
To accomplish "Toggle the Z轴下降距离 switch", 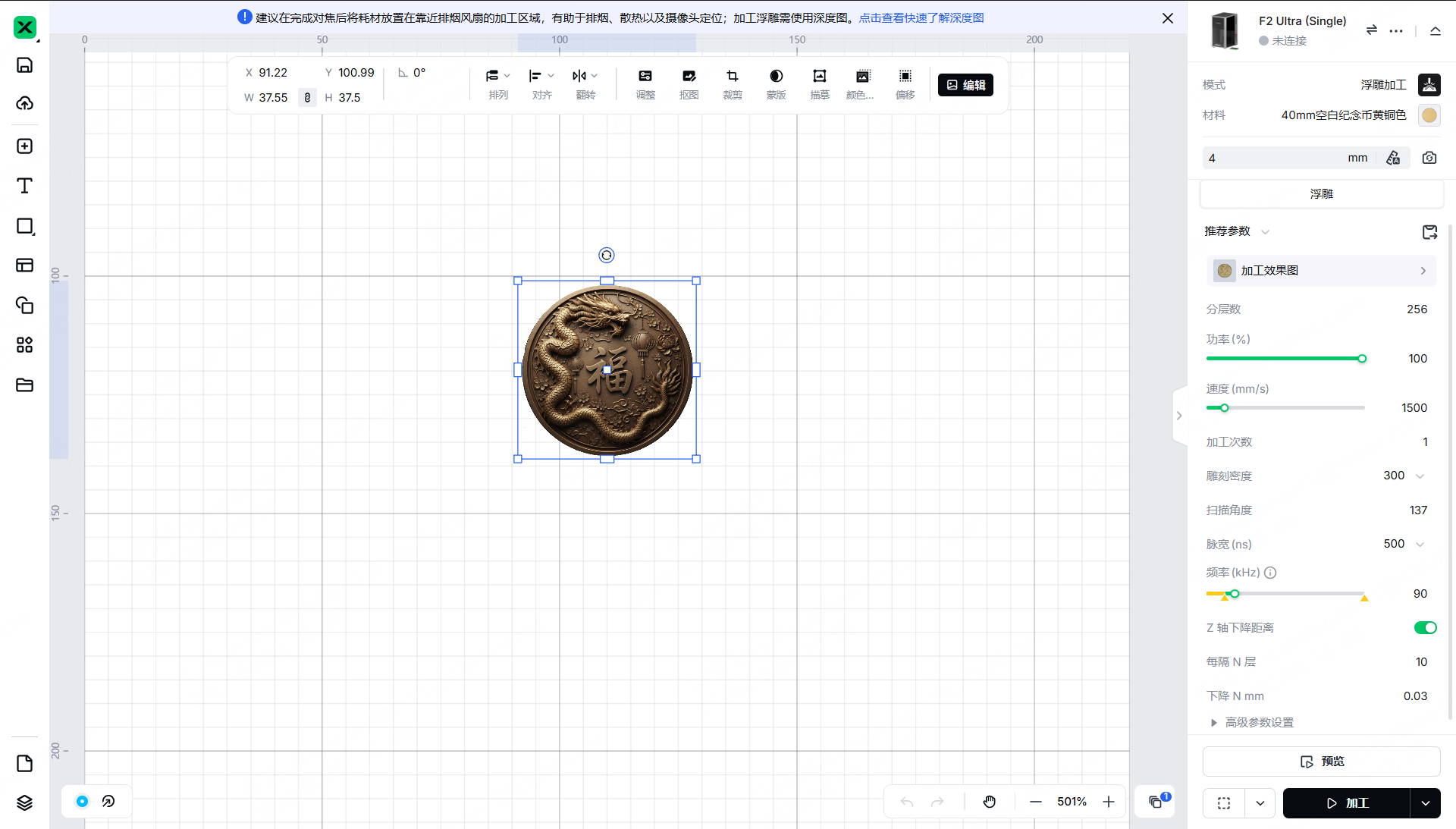I will [x=1425, y=627].
